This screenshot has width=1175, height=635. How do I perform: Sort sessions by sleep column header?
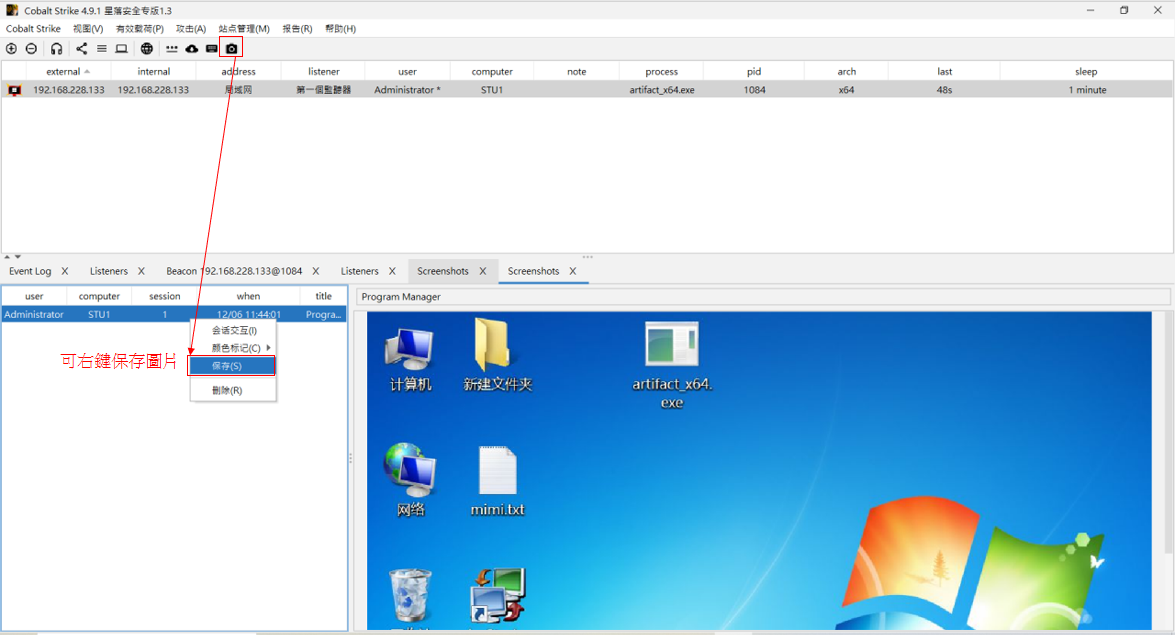[1086, 72]
